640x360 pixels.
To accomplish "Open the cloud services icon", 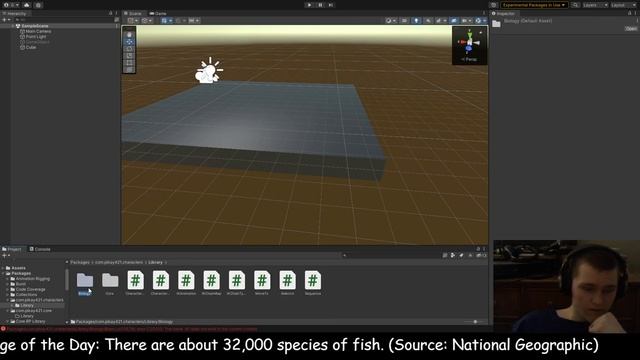I will (27, 5).
